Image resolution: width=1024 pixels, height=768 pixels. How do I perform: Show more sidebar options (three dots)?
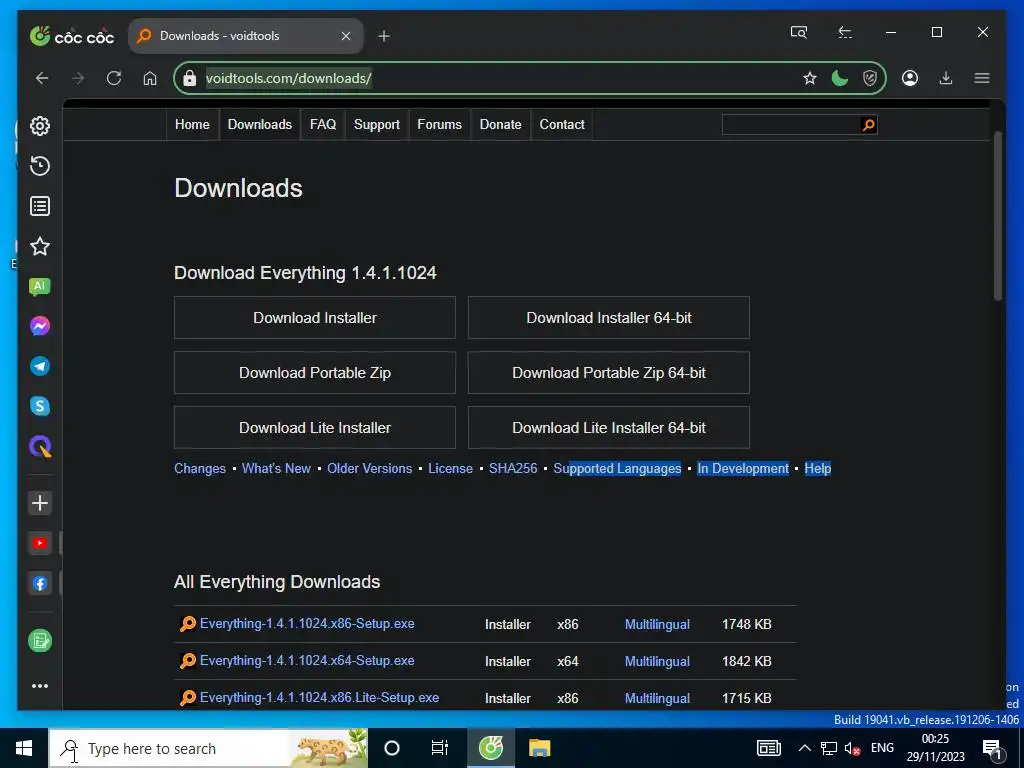click(x=40, y=686)
